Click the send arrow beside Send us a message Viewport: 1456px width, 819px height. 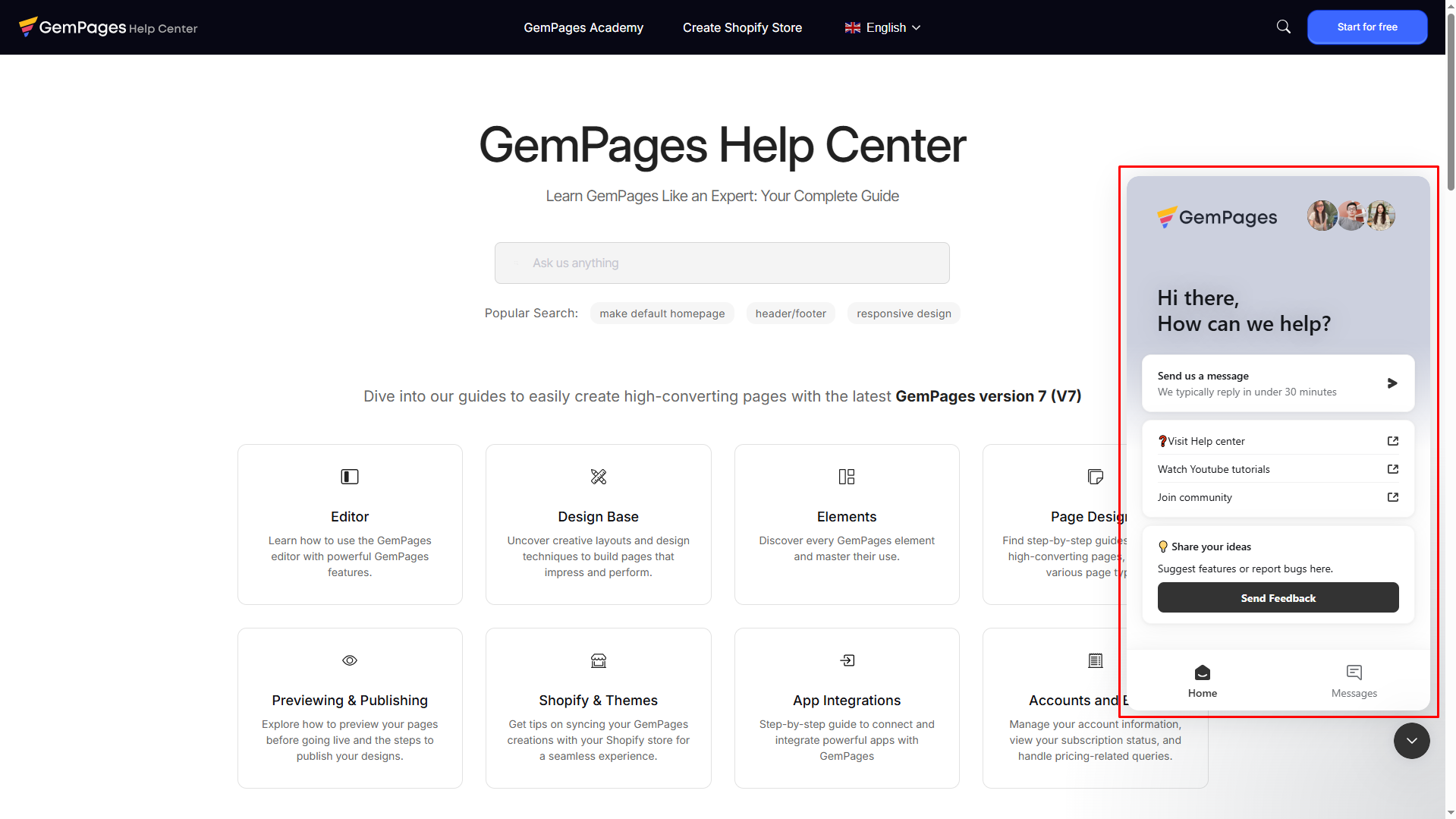point(1392,383)
